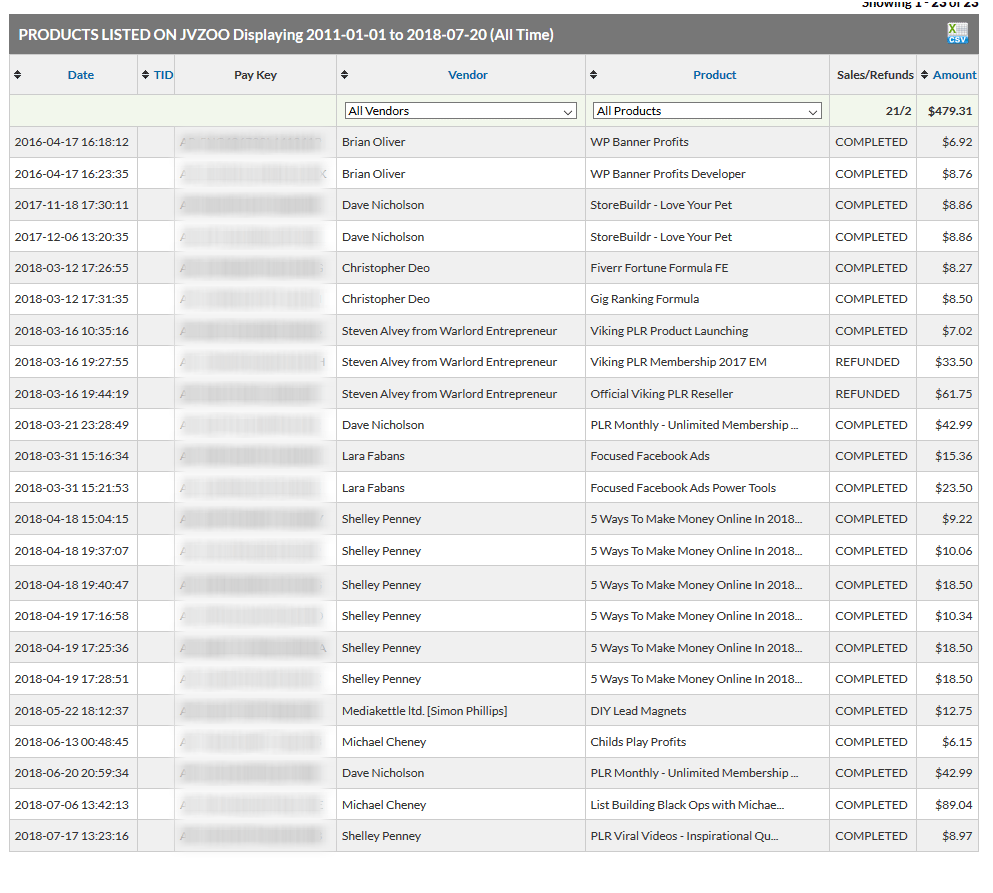The image size is (993, 893).
Task: Click the sort arrows beside TID header
Action: pyautogui.click(x=146, y=75)
